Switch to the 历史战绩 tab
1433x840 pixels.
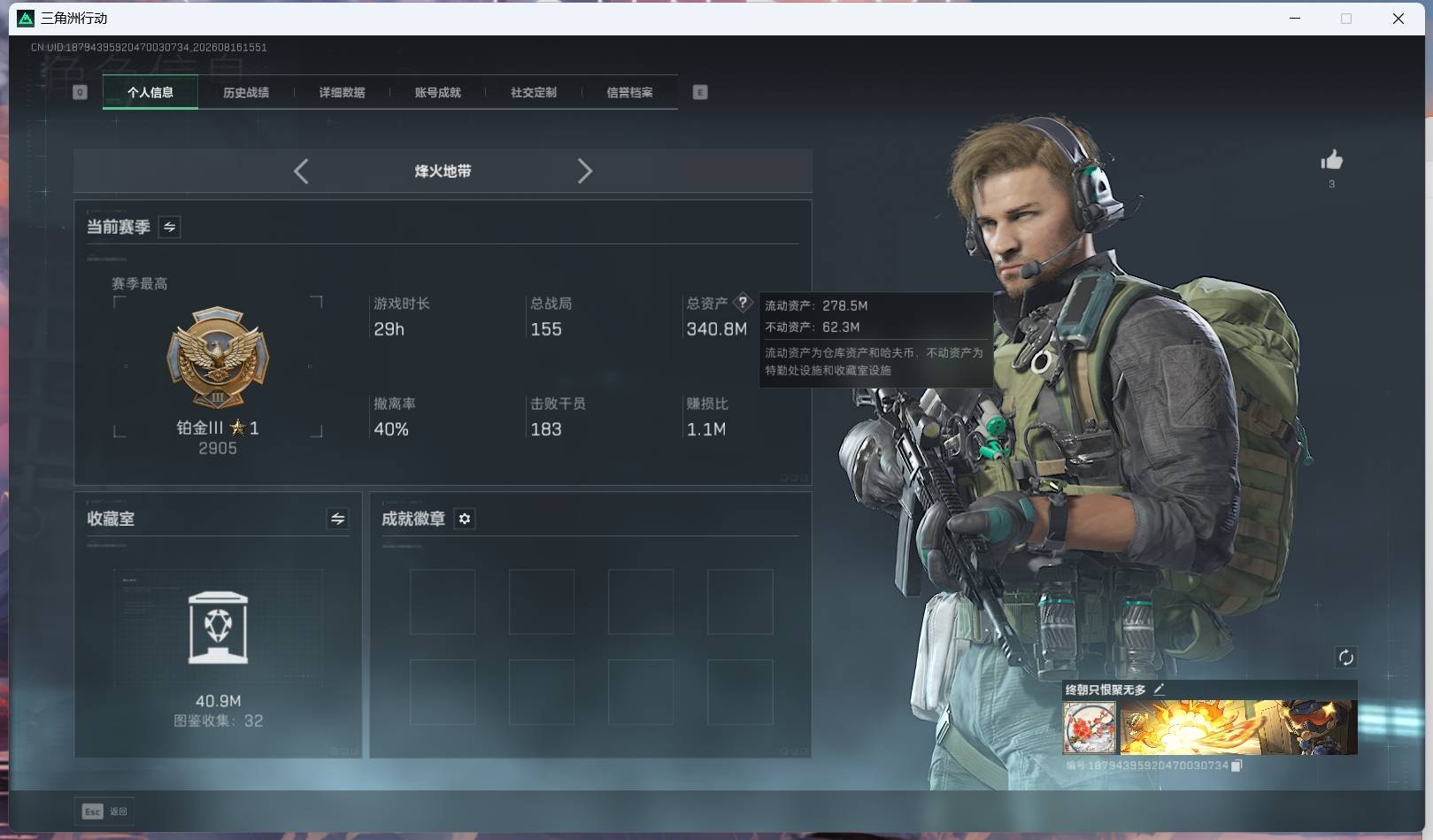[x=246, y=92]
